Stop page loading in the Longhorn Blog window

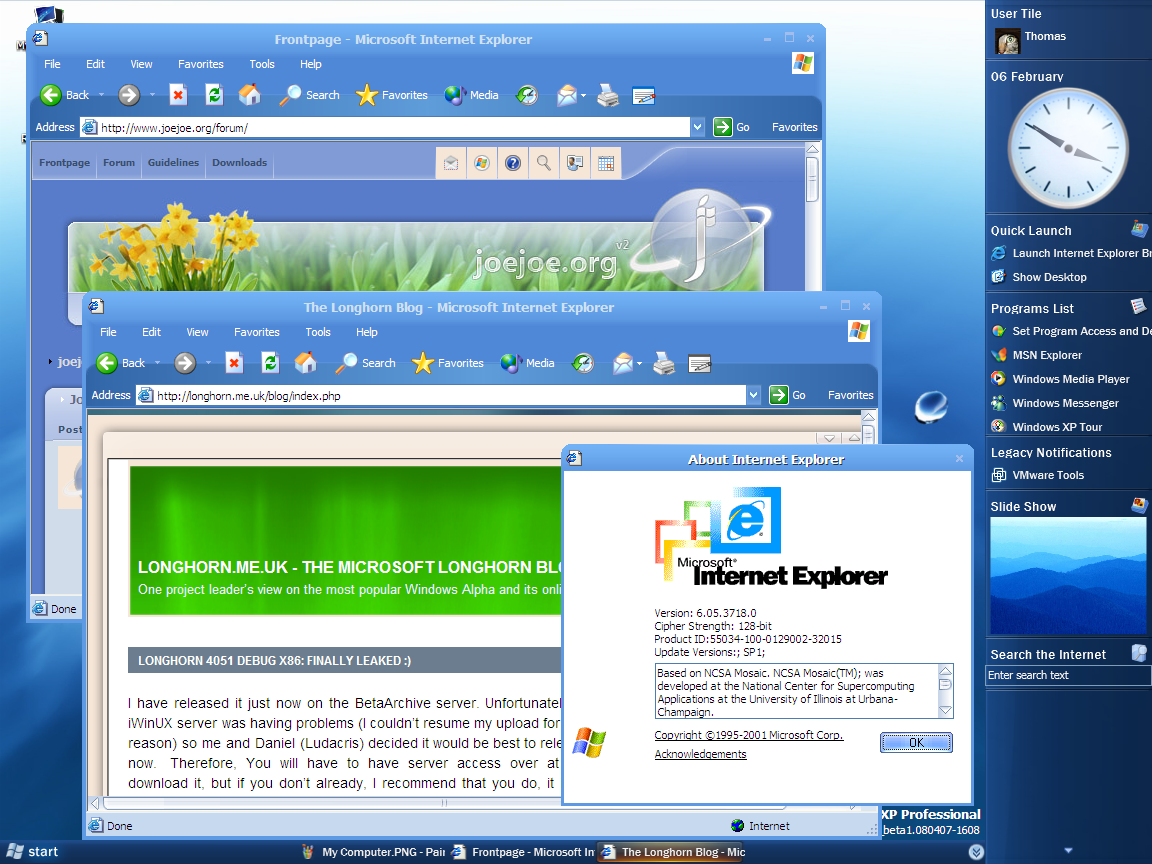coord(234,363)
